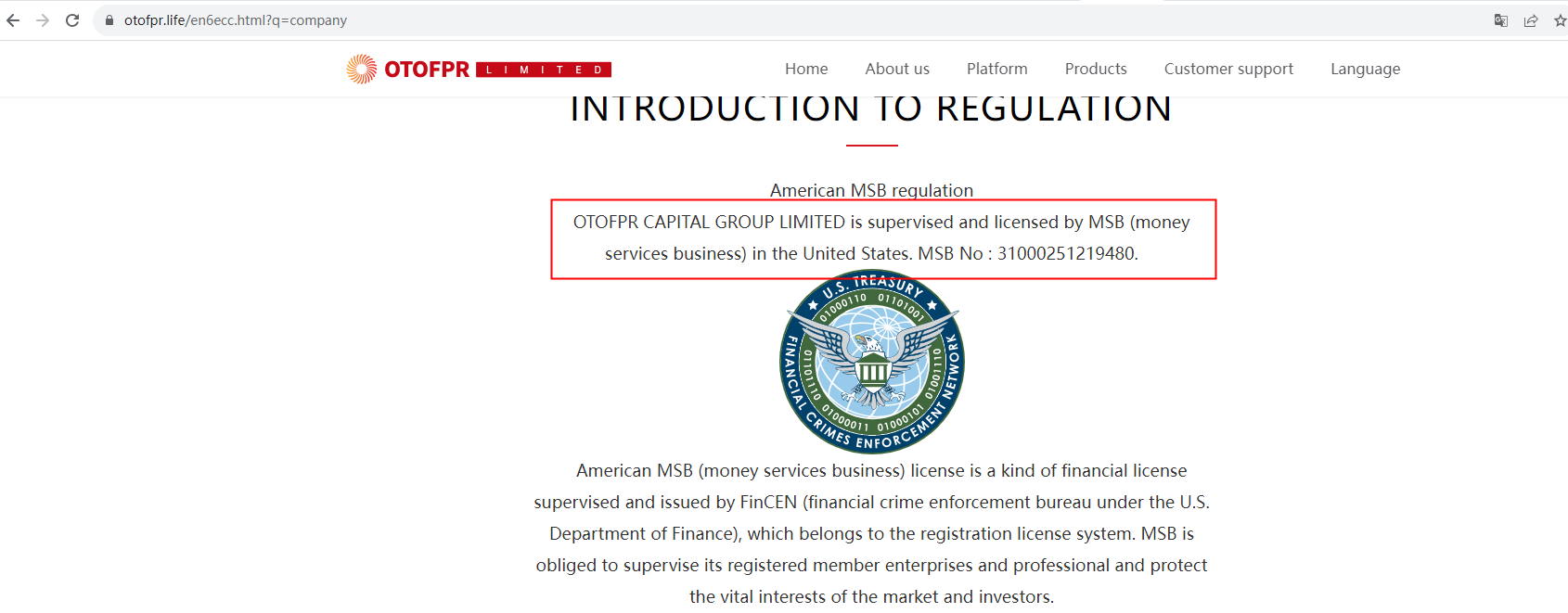Go back to the previous page

[13, 20]
